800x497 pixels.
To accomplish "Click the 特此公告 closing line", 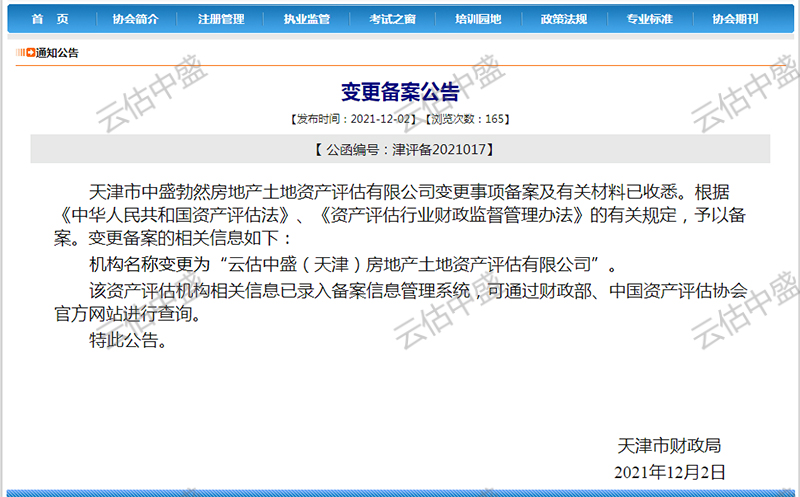I will (x=129, y=339).
